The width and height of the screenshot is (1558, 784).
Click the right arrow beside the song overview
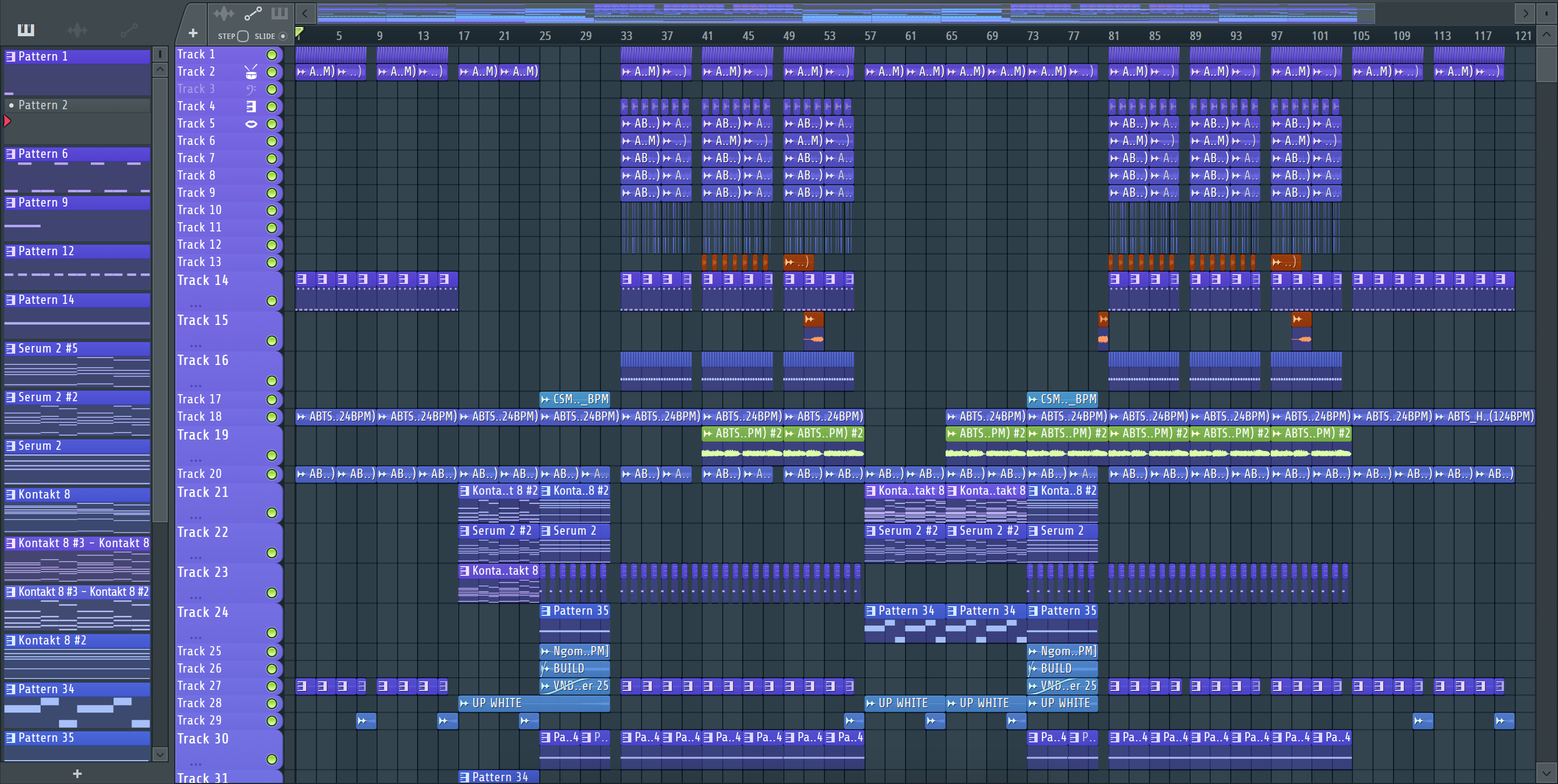click(x=1526, y=14)
